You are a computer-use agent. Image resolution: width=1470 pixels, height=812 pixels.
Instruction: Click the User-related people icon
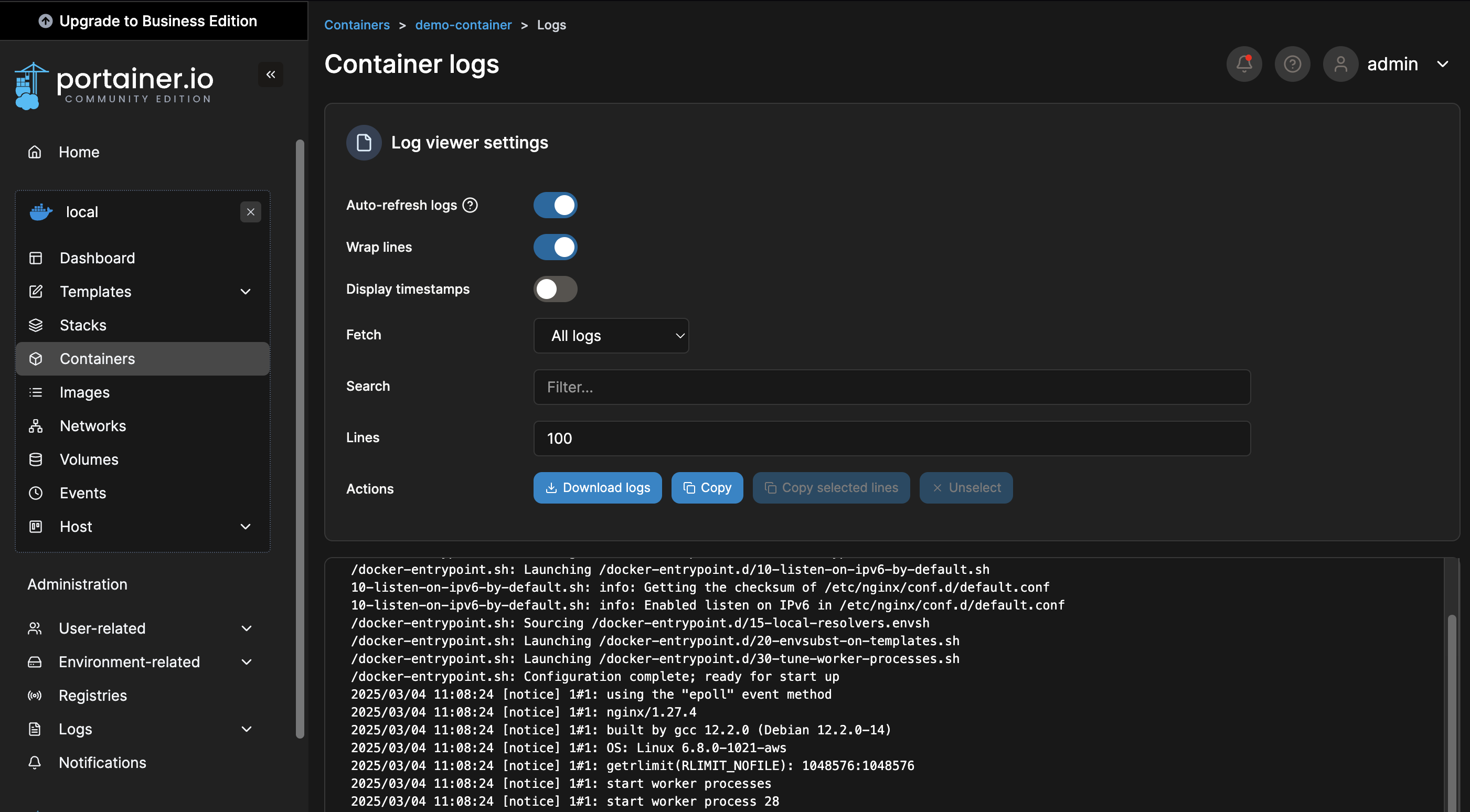tap(35, 629)
